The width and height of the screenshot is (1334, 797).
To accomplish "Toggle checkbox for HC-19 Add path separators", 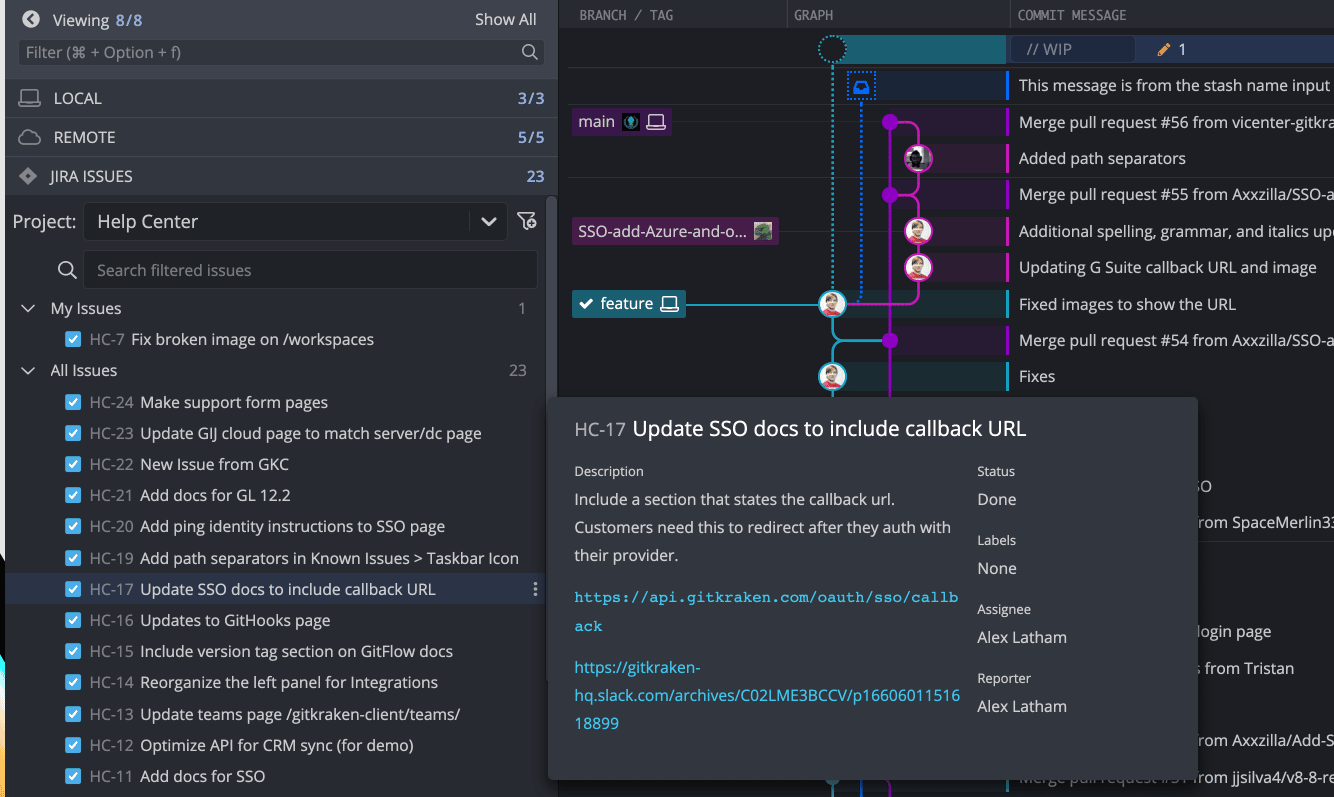I will click(x=72, y=558).
